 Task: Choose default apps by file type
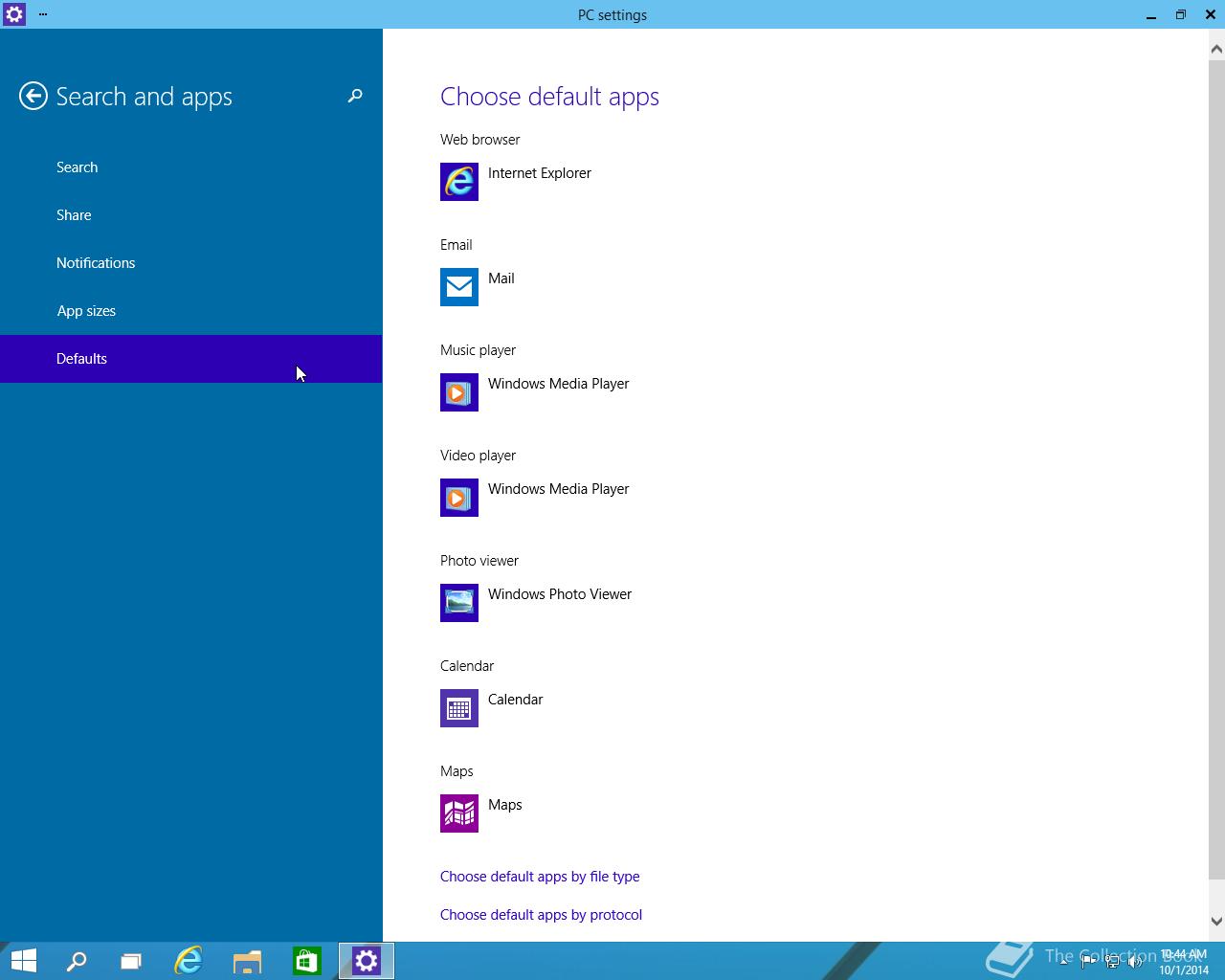click(x=540, y=877)
